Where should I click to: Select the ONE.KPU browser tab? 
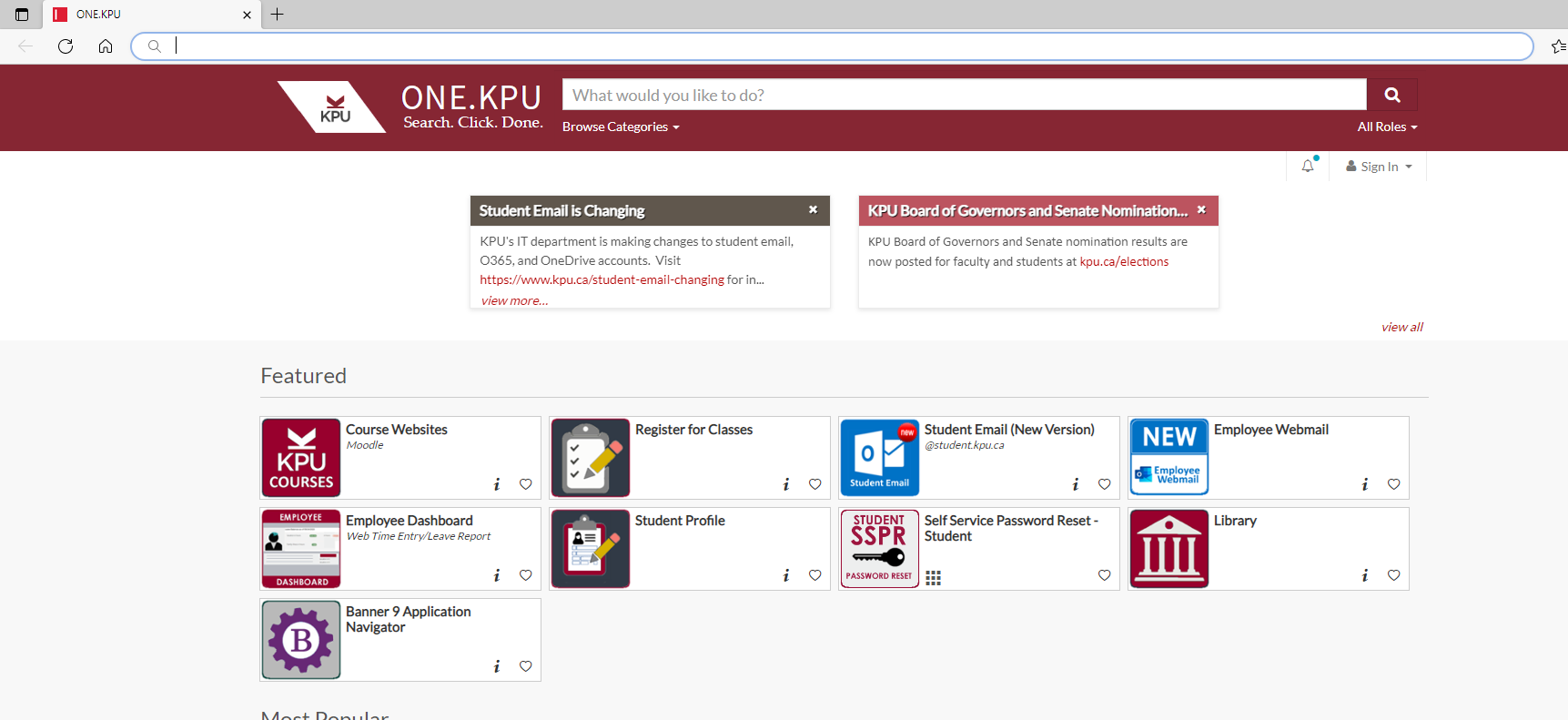click(146, 15)
